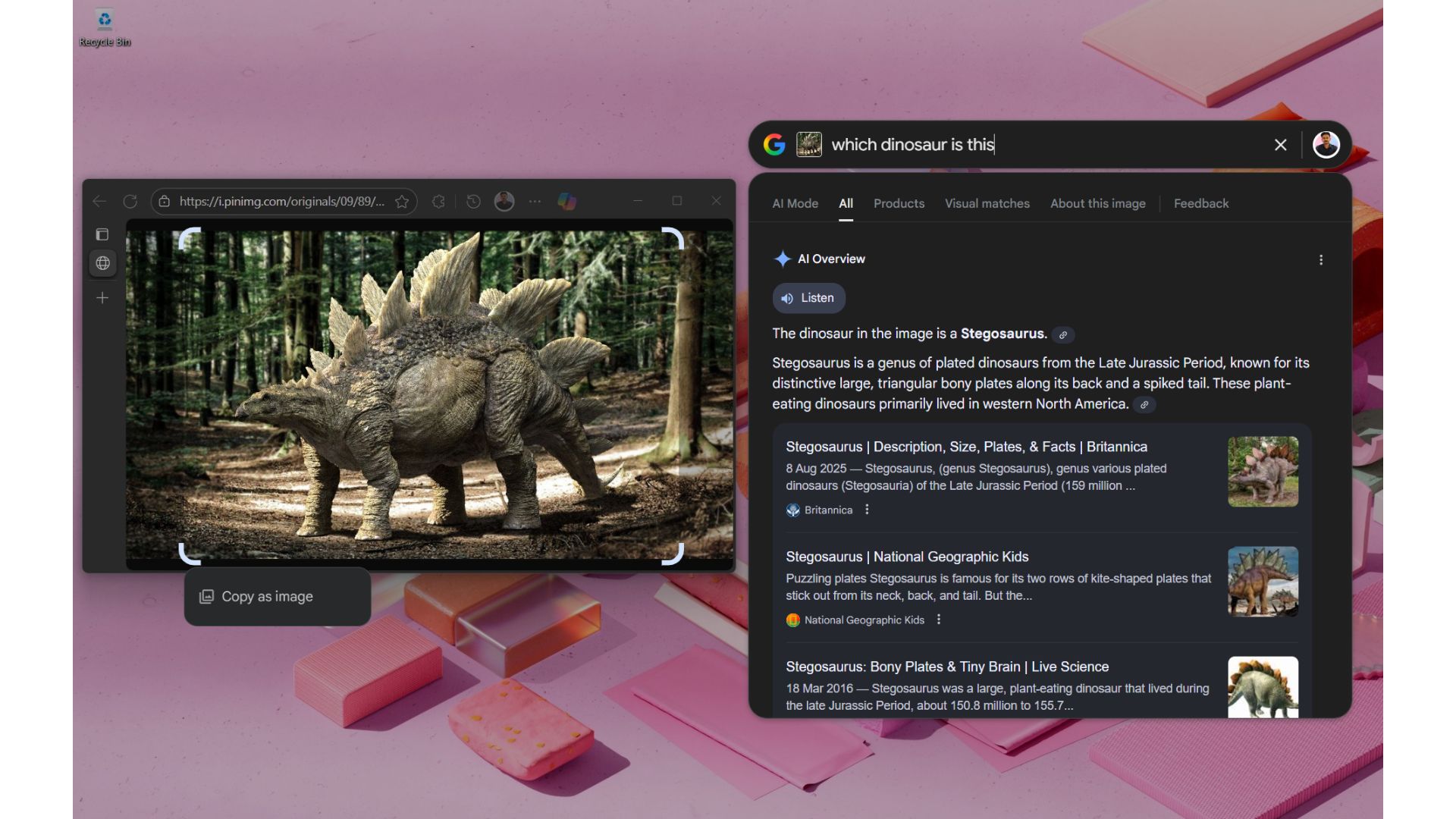
Task: Open National Geographic Kids result options menu
Action: [x=939, y=620]
